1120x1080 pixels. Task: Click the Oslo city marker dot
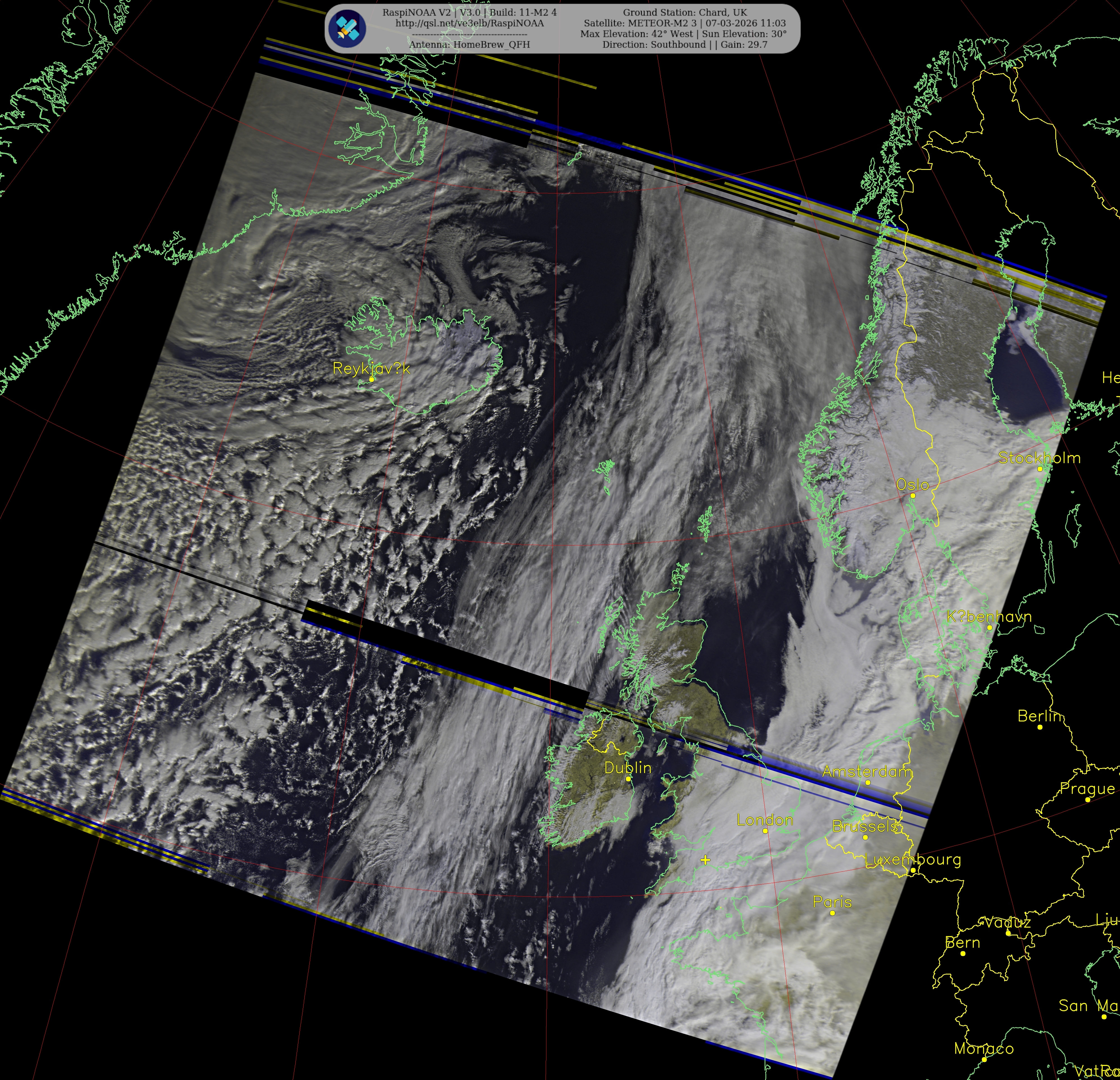click(x=912, y=496)
